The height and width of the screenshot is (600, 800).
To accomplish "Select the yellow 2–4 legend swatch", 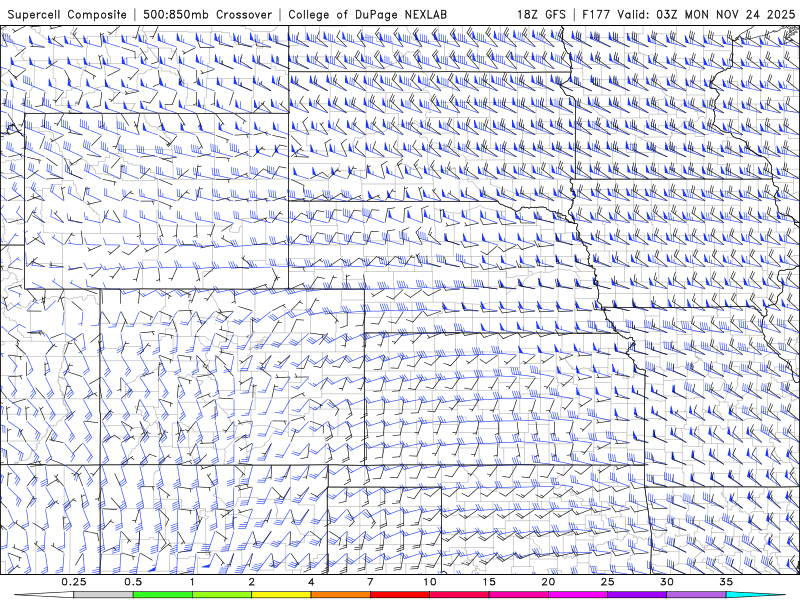I will 281,595.
